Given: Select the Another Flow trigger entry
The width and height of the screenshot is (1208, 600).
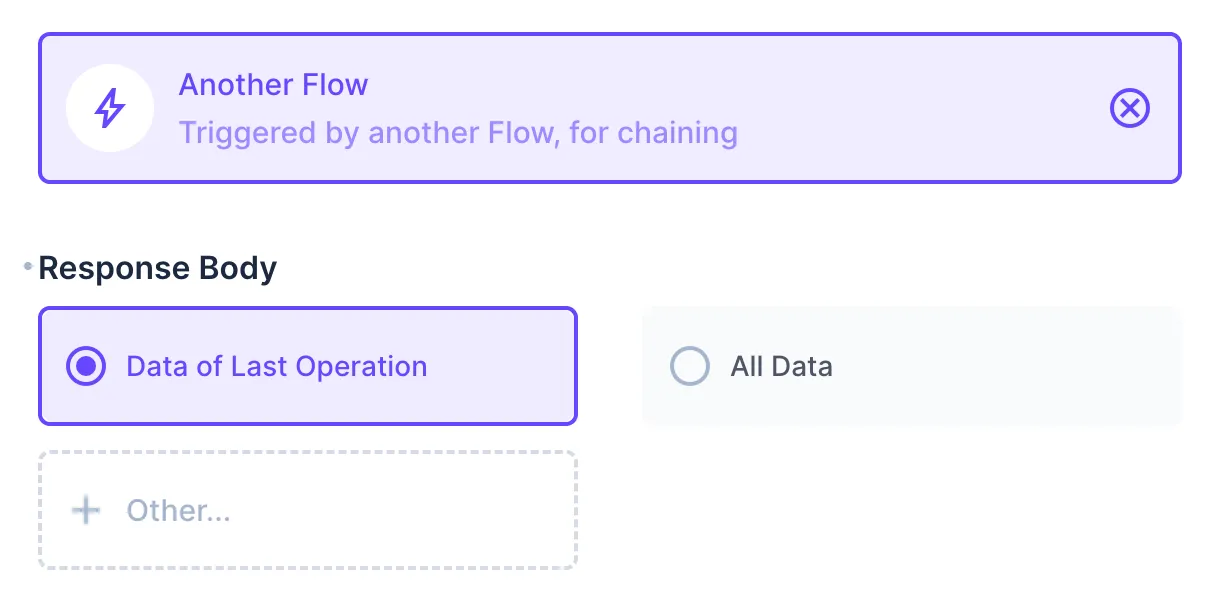Looking at the screenshot, I should click(x=273, y=85).
